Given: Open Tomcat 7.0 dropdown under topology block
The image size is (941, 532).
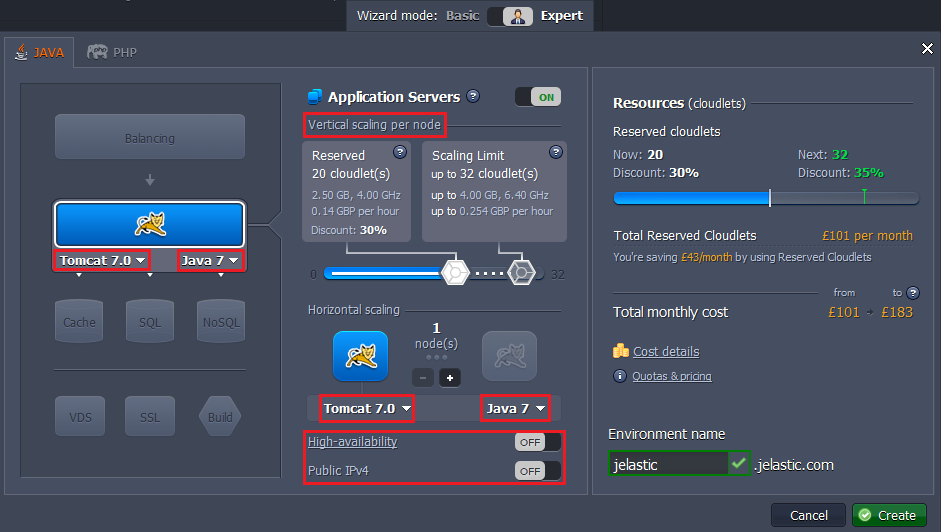Looking at the screenshot, I should (x=102, y=261).
